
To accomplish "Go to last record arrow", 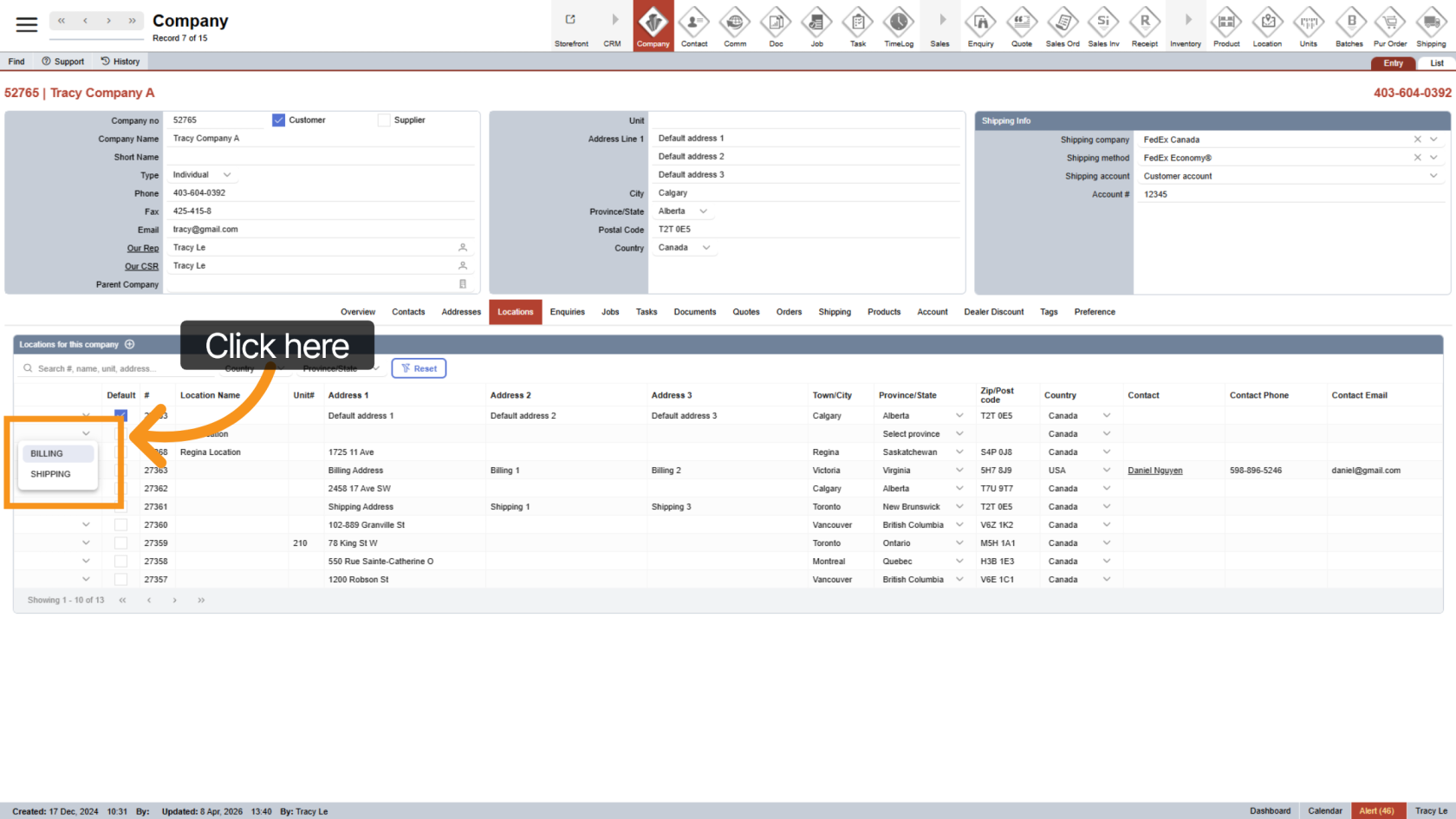I will click(132, 20).
